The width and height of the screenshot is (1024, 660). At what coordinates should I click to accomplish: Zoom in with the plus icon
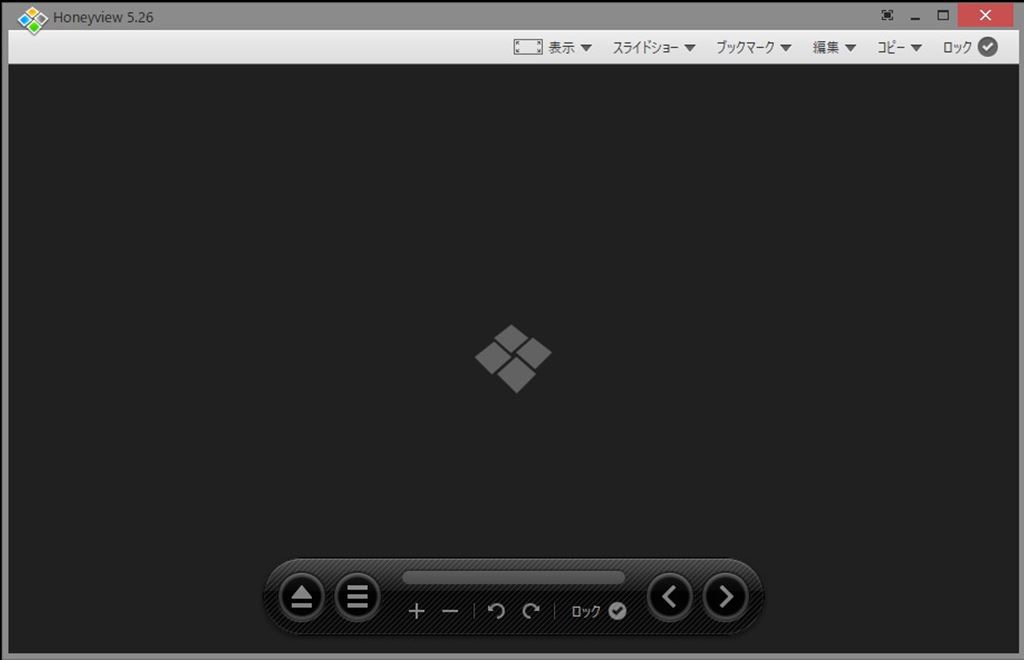[417, 611]
